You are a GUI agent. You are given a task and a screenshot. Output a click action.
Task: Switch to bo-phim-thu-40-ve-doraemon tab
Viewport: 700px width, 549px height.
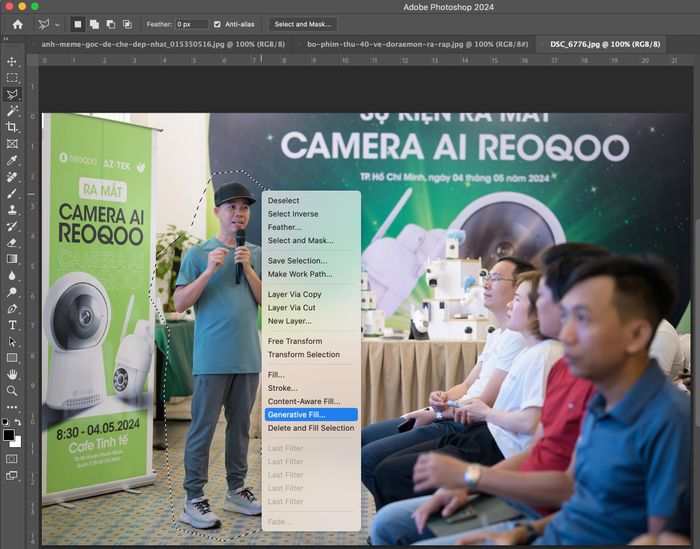pos(417,44)
